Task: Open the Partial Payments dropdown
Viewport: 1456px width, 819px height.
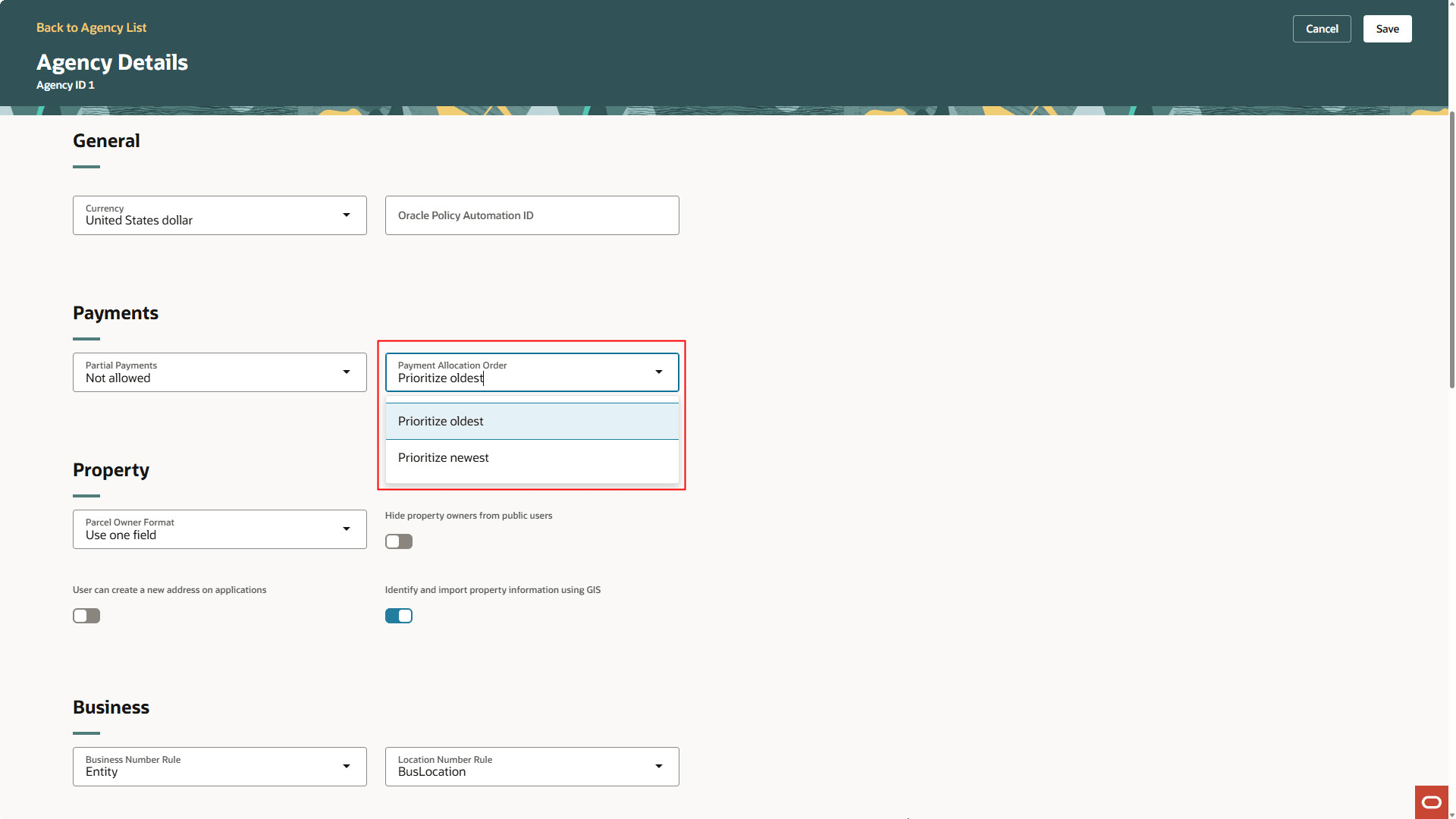Action: pos(219,372)
